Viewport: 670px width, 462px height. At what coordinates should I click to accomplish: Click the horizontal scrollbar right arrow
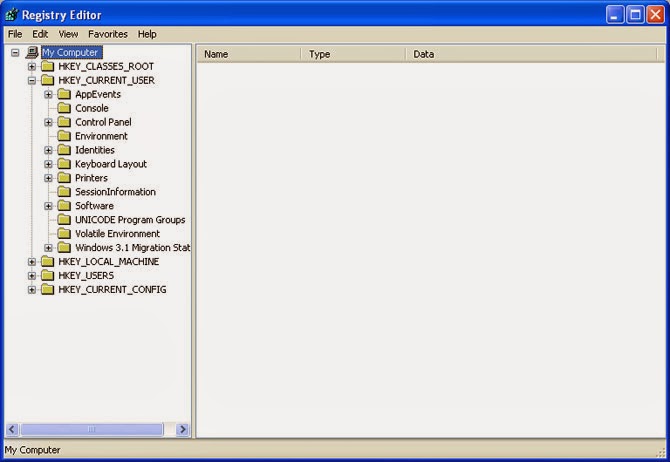182,429
